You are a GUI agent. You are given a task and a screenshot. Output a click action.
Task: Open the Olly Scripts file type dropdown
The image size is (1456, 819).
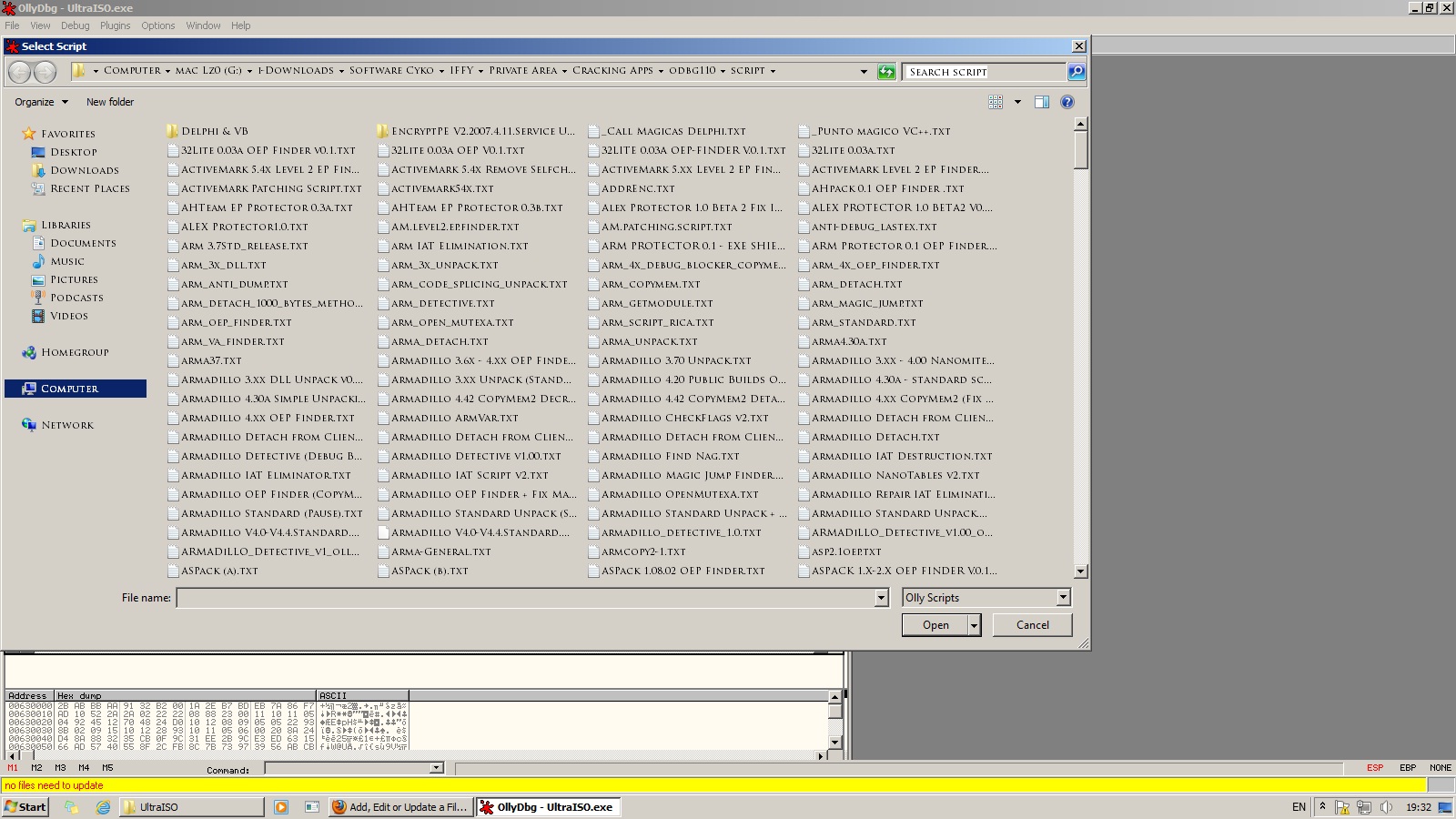(1063, 598)
